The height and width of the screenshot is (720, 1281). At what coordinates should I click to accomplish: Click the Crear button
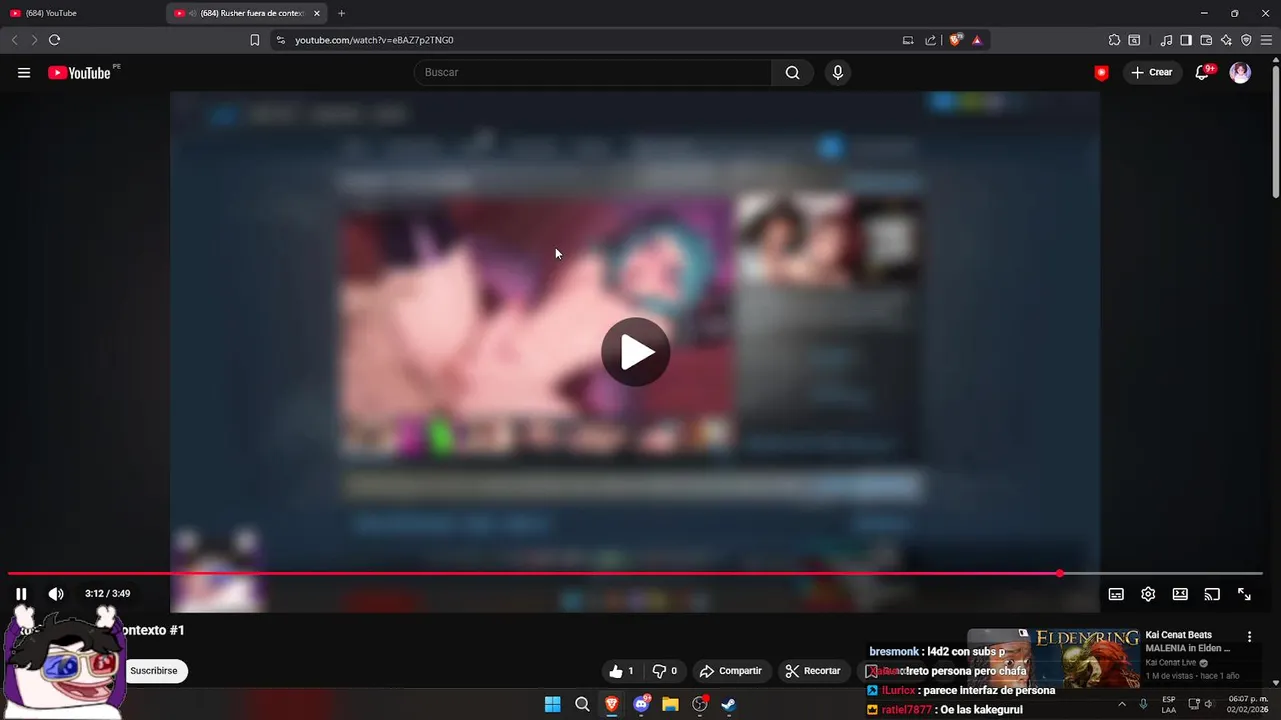[1152, 73]
